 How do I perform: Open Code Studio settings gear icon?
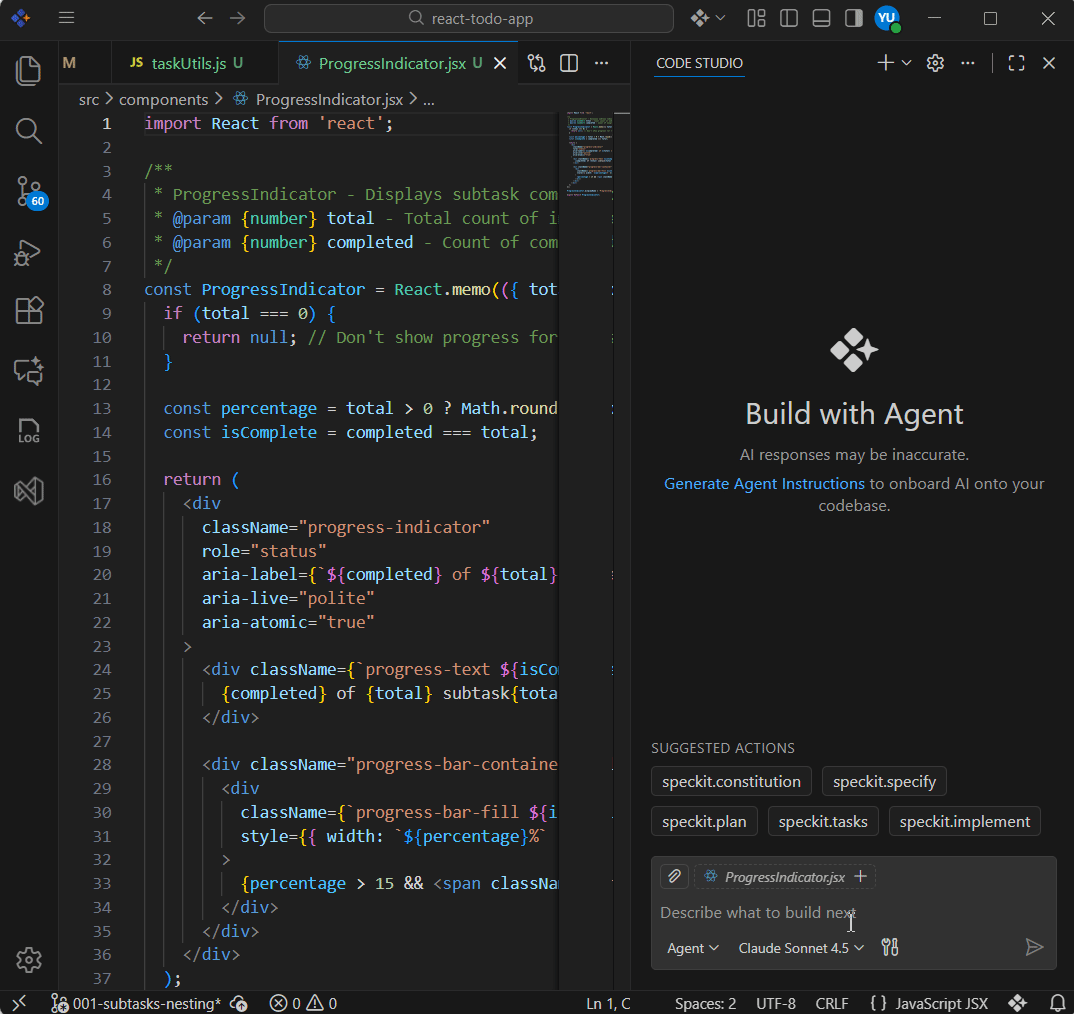tap(934, 62)
